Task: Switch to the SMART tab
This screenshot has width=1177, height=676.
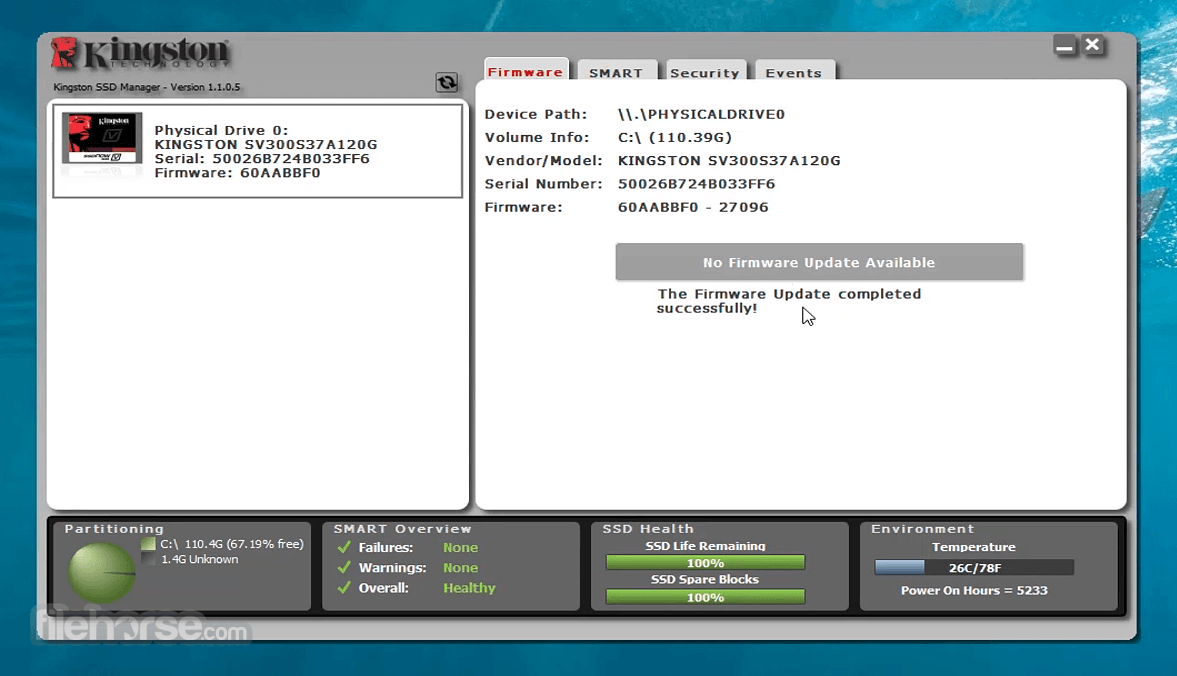Action: click(x=616, y=72)
